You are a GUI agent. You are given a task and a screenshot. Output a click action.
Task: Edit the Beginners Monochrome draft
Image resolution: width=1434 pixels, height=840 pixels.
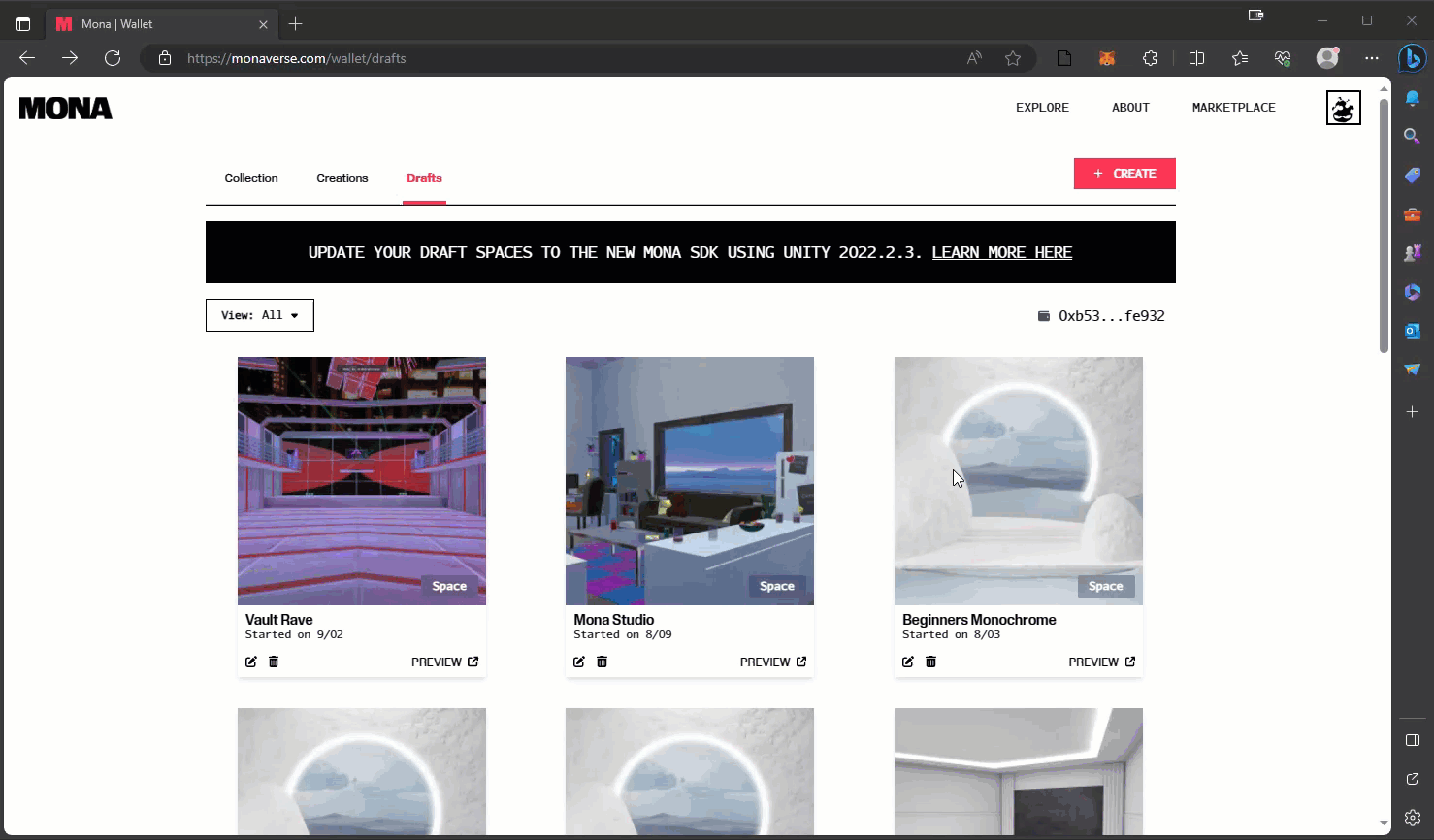[908, 662]
